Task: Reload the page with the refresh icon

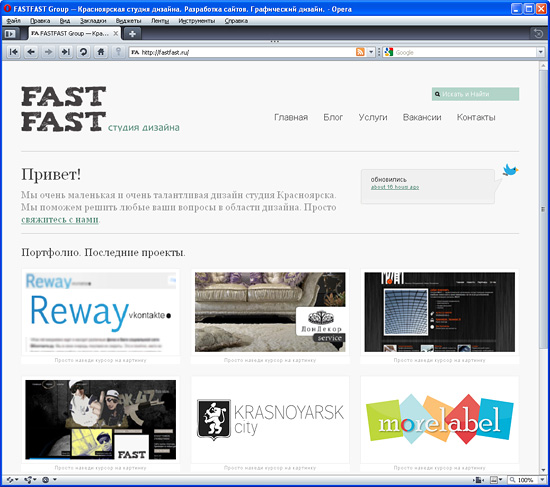Action: tap(83, 52)
